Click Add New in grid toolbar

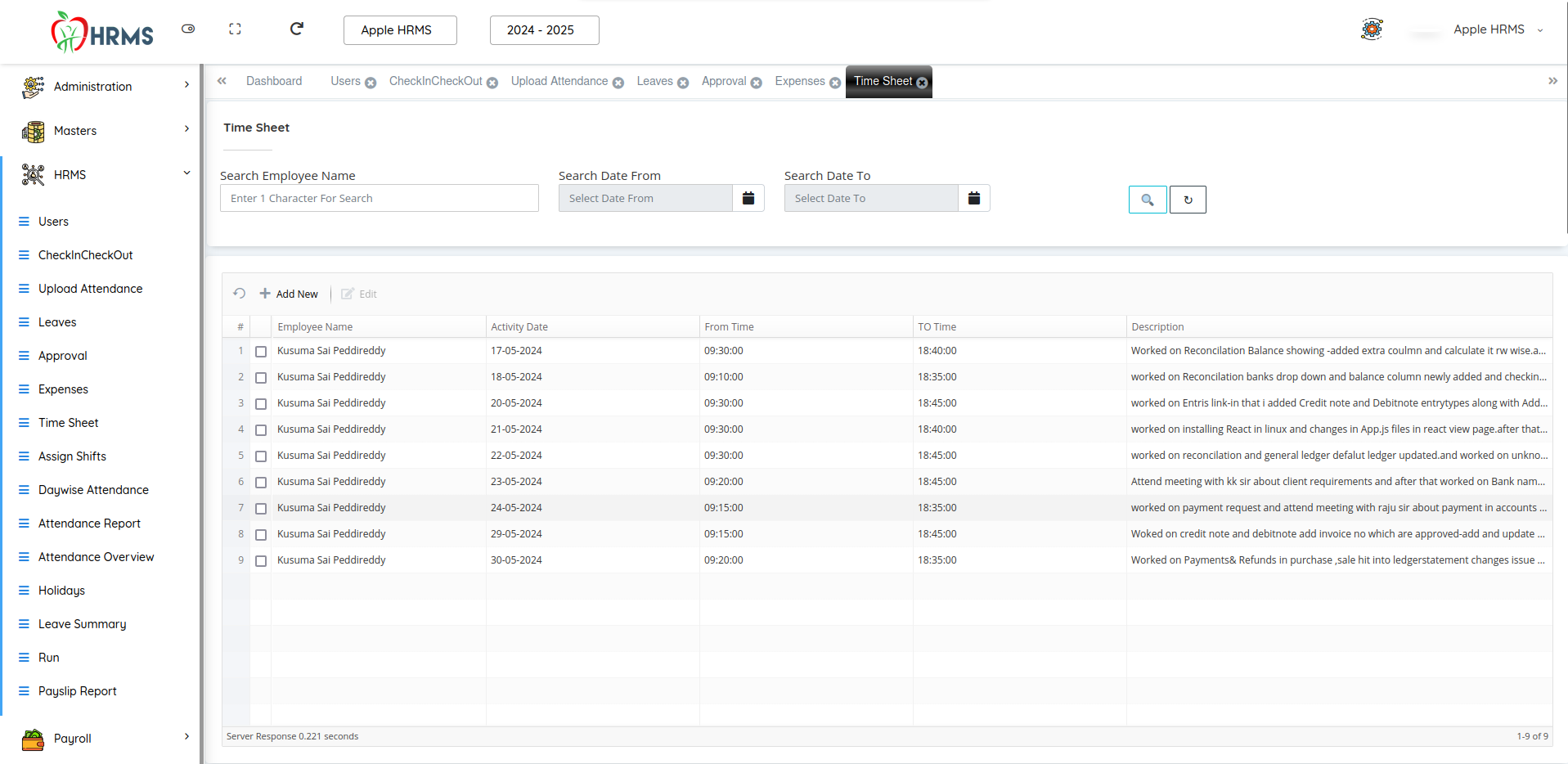(289, 294)
